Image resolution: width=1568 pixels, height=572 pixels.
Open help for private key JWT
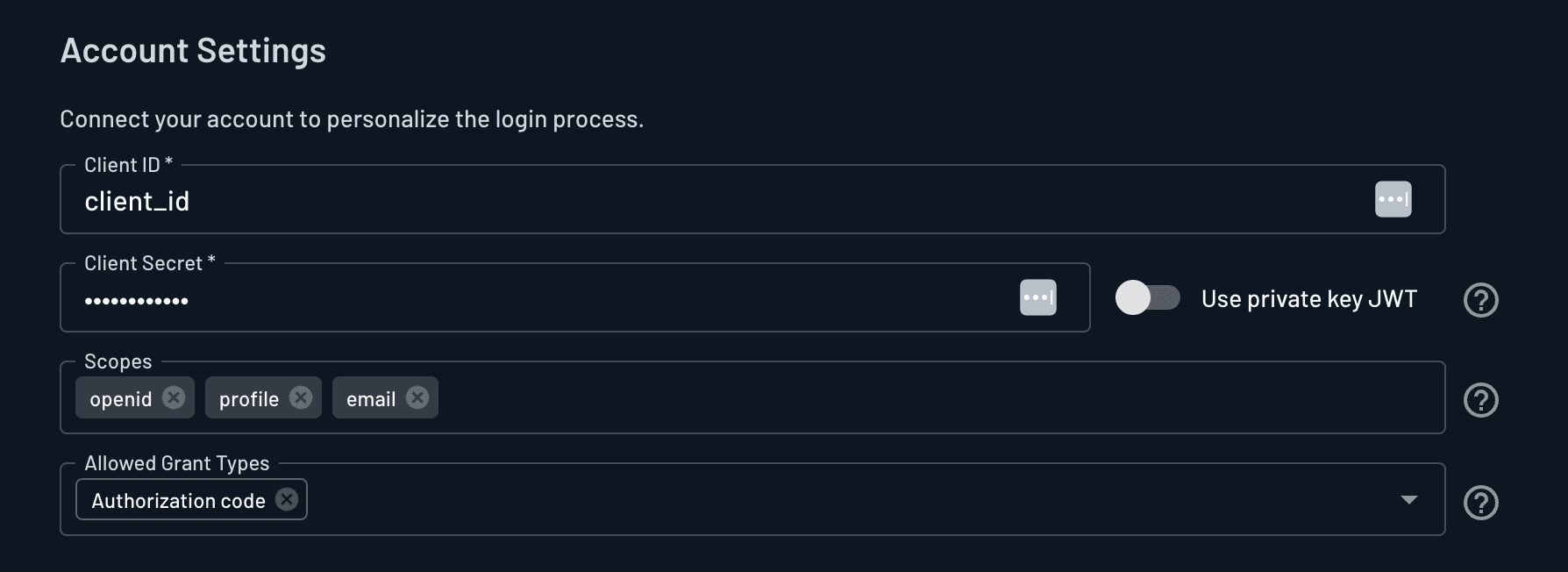coord(1481,300)
